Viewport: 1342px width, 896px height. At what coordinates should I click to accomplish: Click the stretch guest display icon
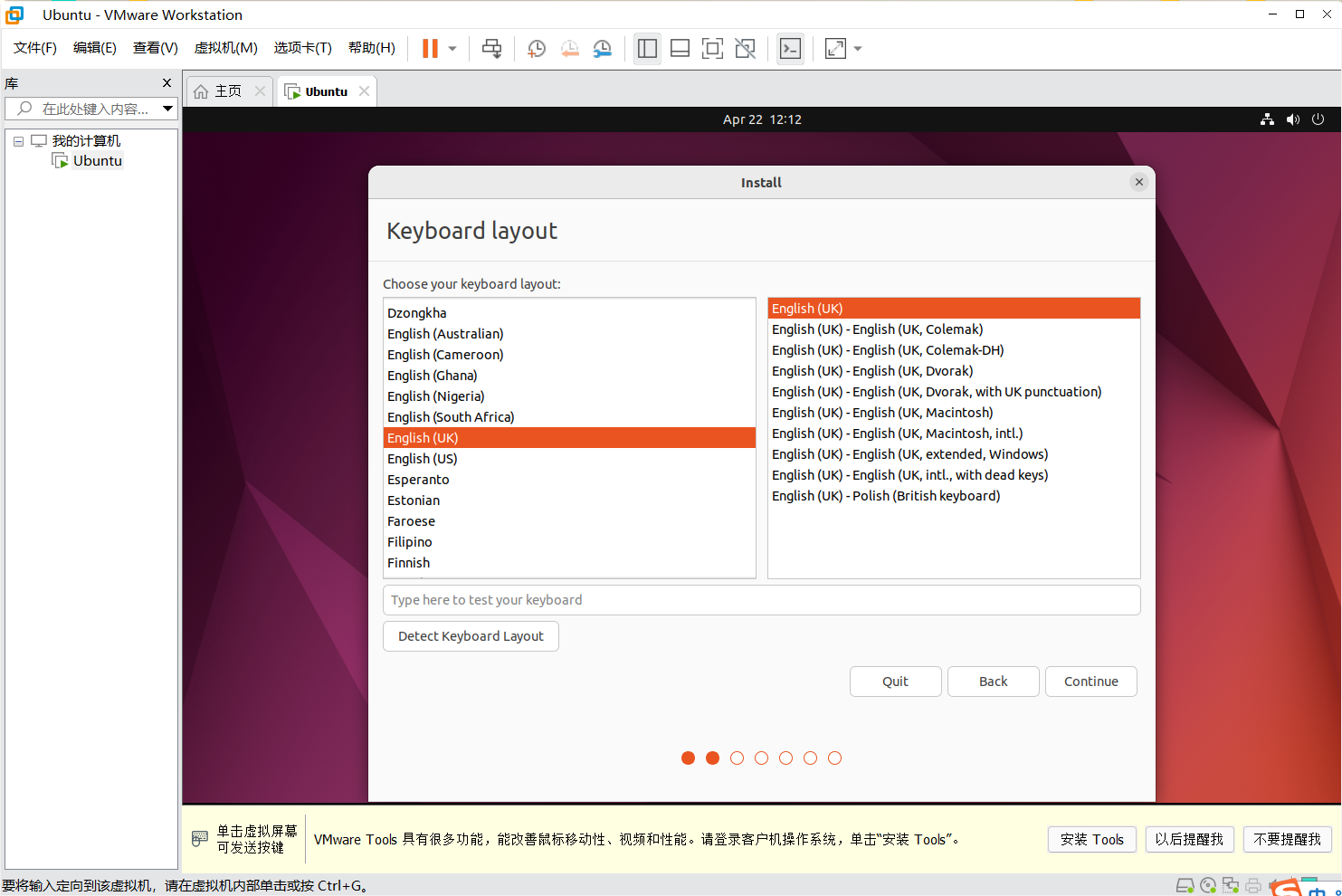click(835, 49)
